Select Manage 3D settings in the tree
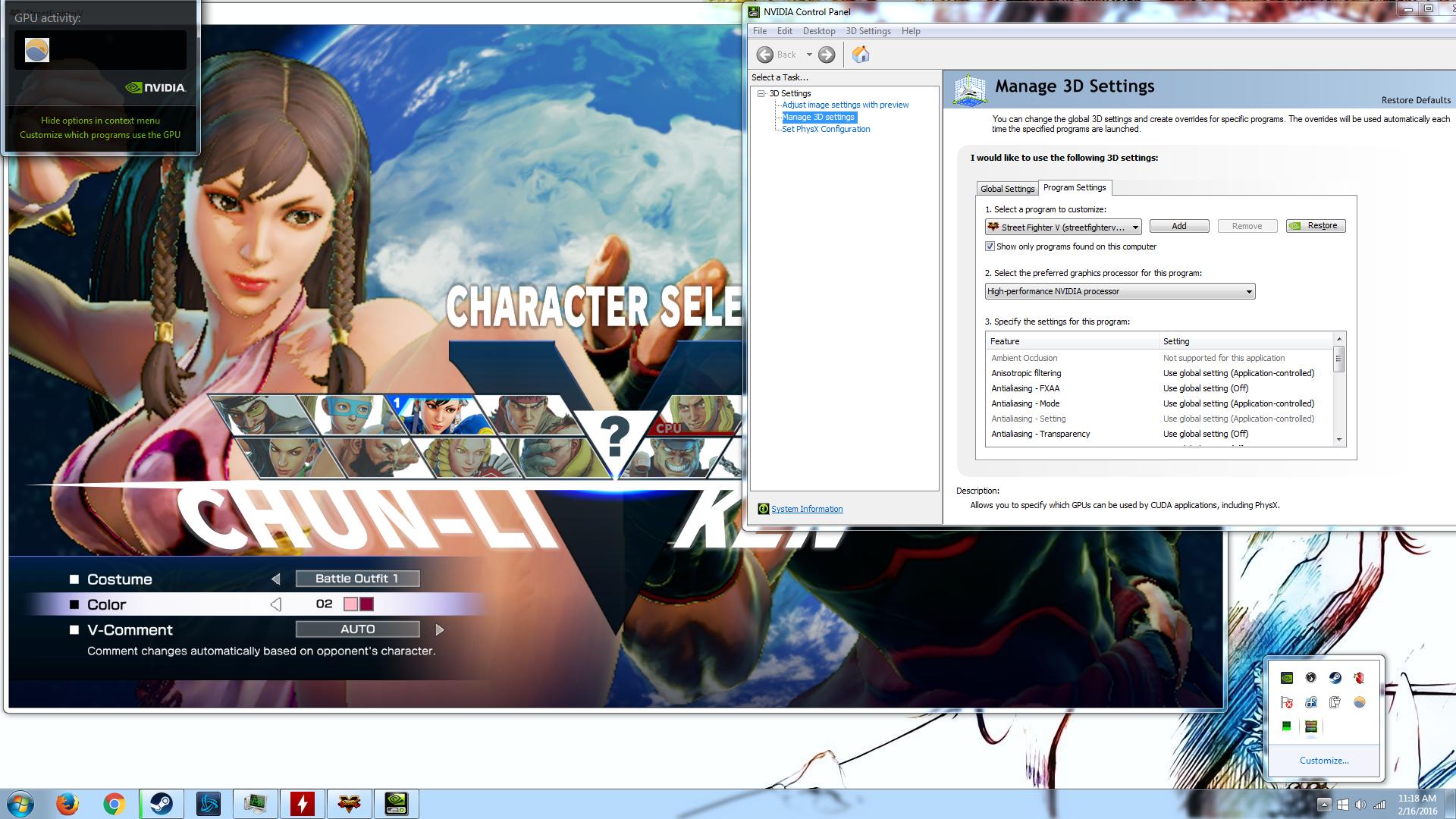This screenshot has width=1456, height=819. [818, 117]
